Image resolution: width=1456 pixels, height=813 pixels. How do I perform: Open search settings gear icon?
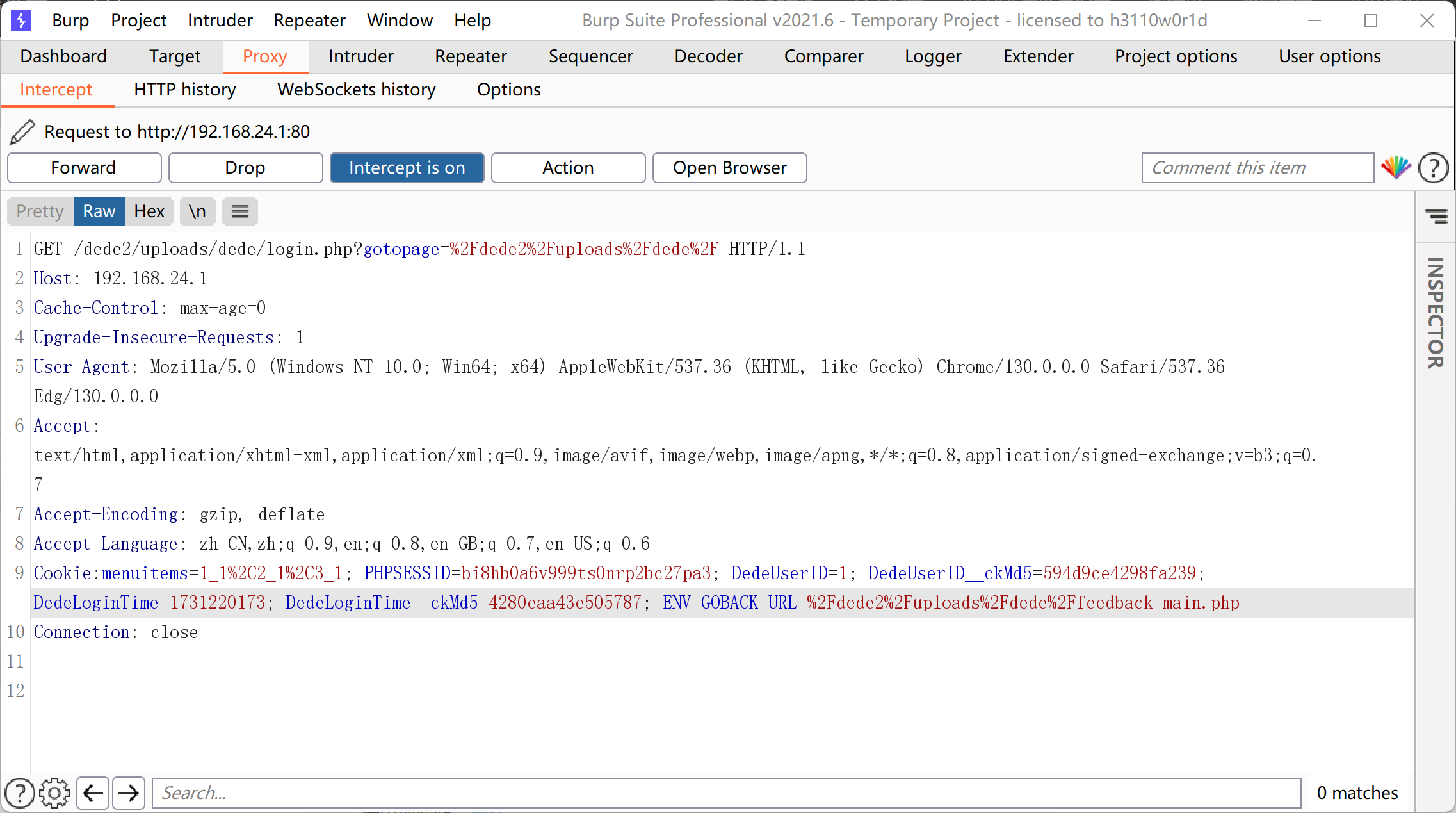[x=54, y=793]
